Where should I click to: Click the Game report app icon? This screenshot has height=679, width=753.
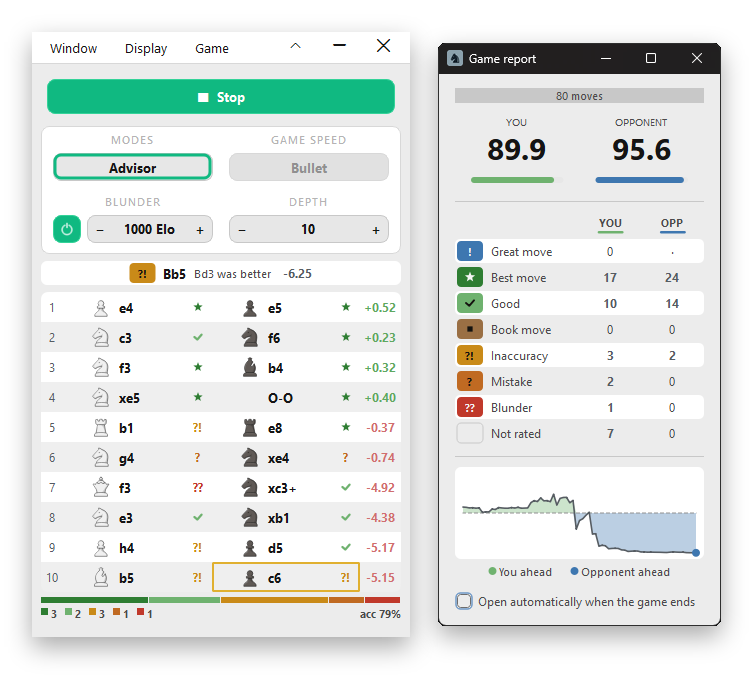point(455,59)
